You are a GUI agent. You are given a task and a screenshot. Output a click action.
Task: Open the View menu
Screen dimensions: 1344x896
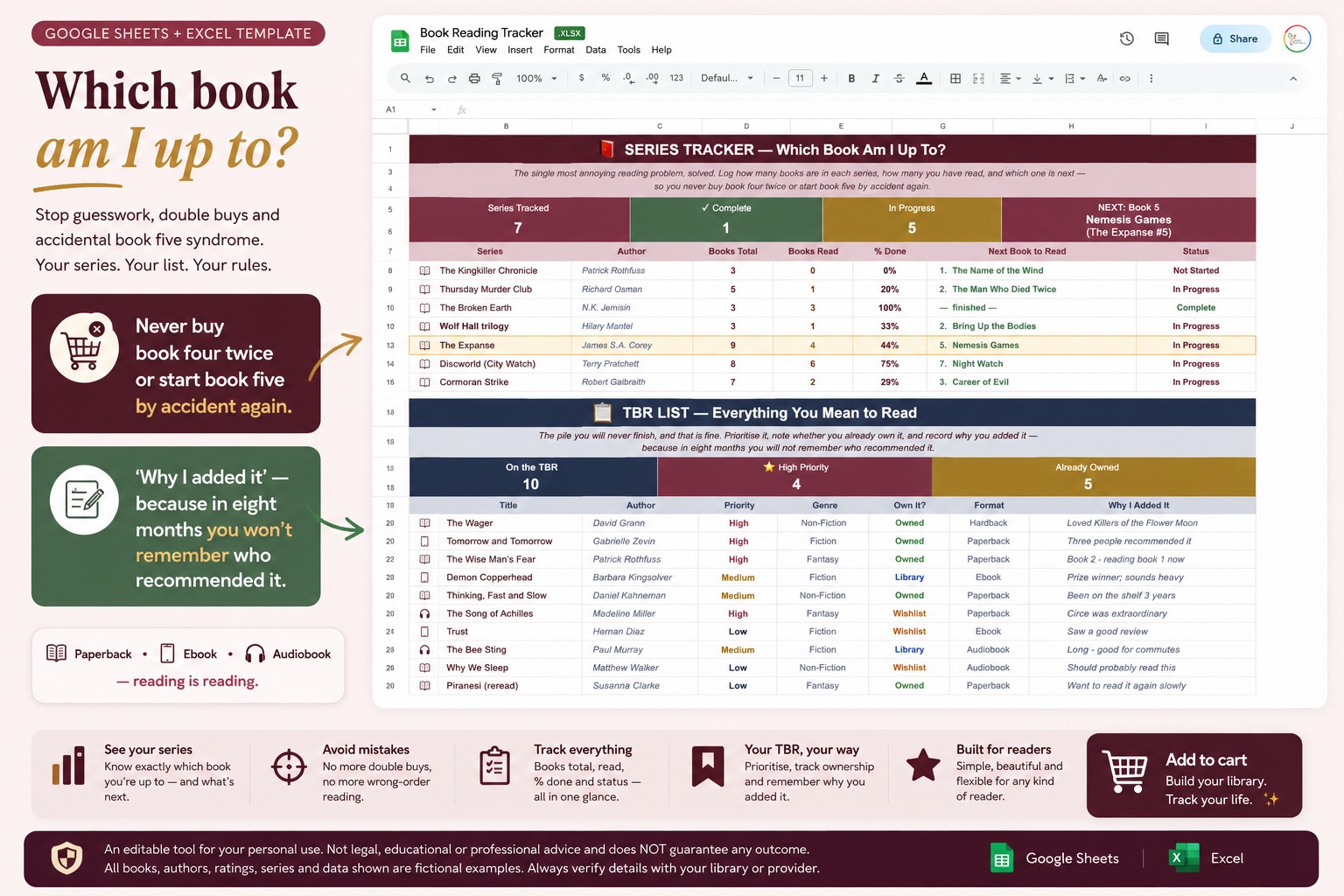[486, 50]
